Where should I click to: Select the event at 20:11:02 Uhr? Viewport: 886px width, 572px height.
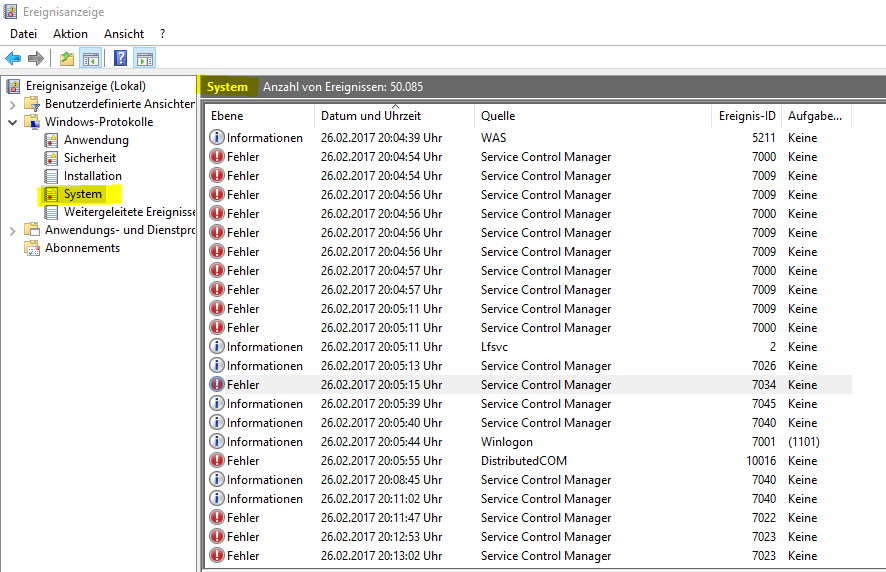coord(528,499)
